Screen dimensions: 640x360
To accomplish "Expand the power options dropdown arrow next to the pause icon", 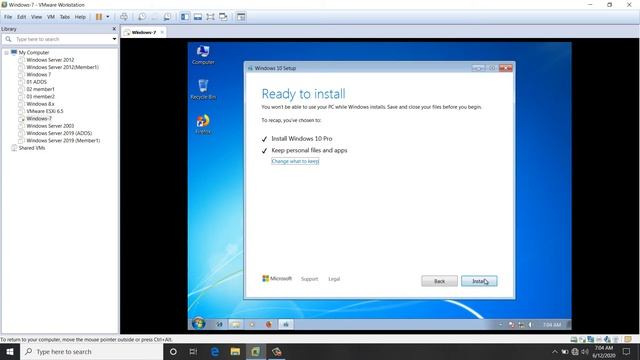I will [x=108, y=17].
